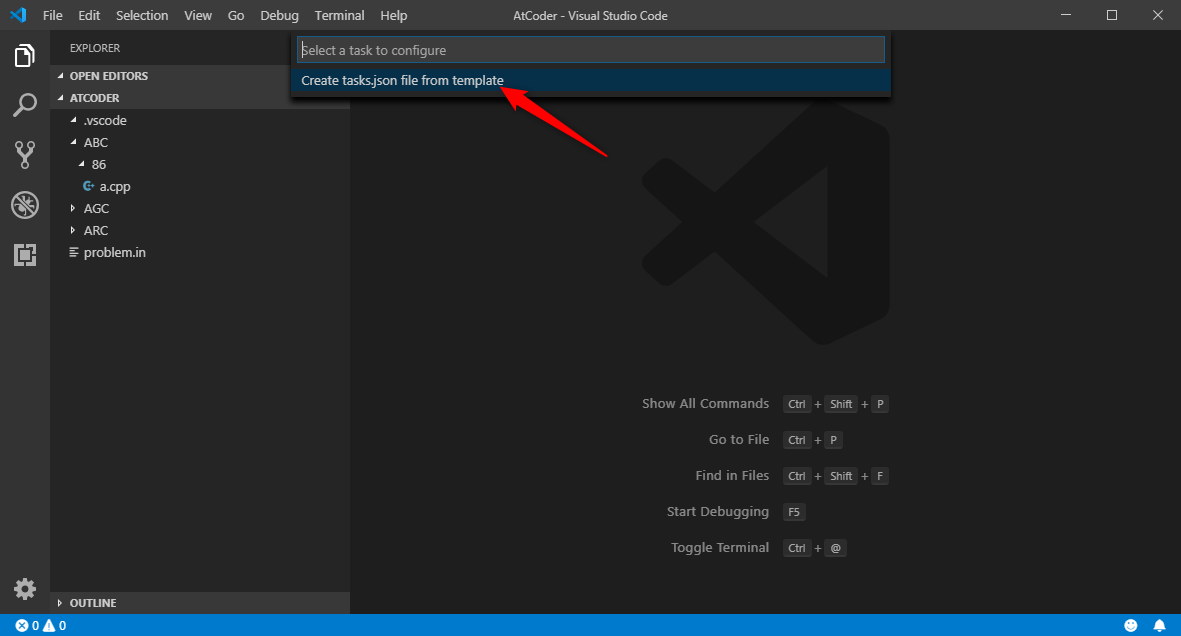Open the Terminal menu
1181x636 pixels.
[340, 15]
